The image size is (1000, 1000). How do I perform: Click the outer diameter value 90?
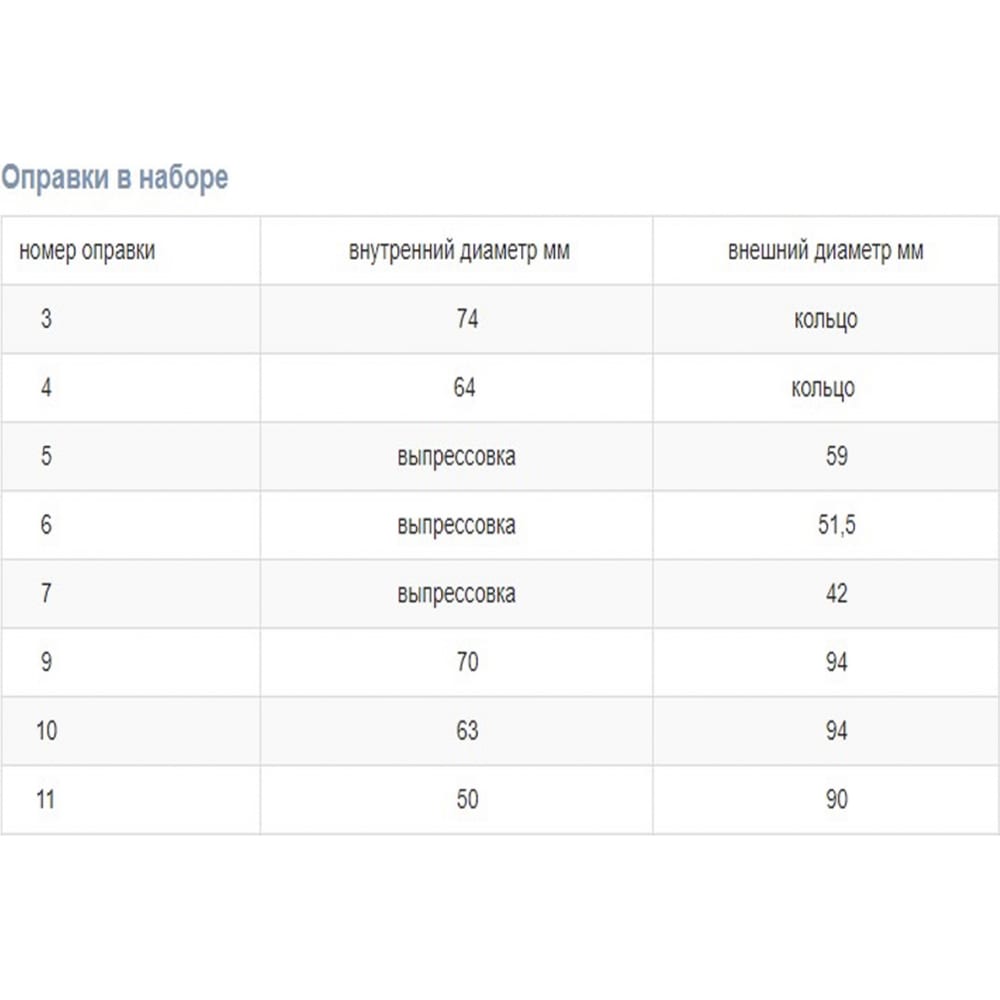tap(836, 800)
